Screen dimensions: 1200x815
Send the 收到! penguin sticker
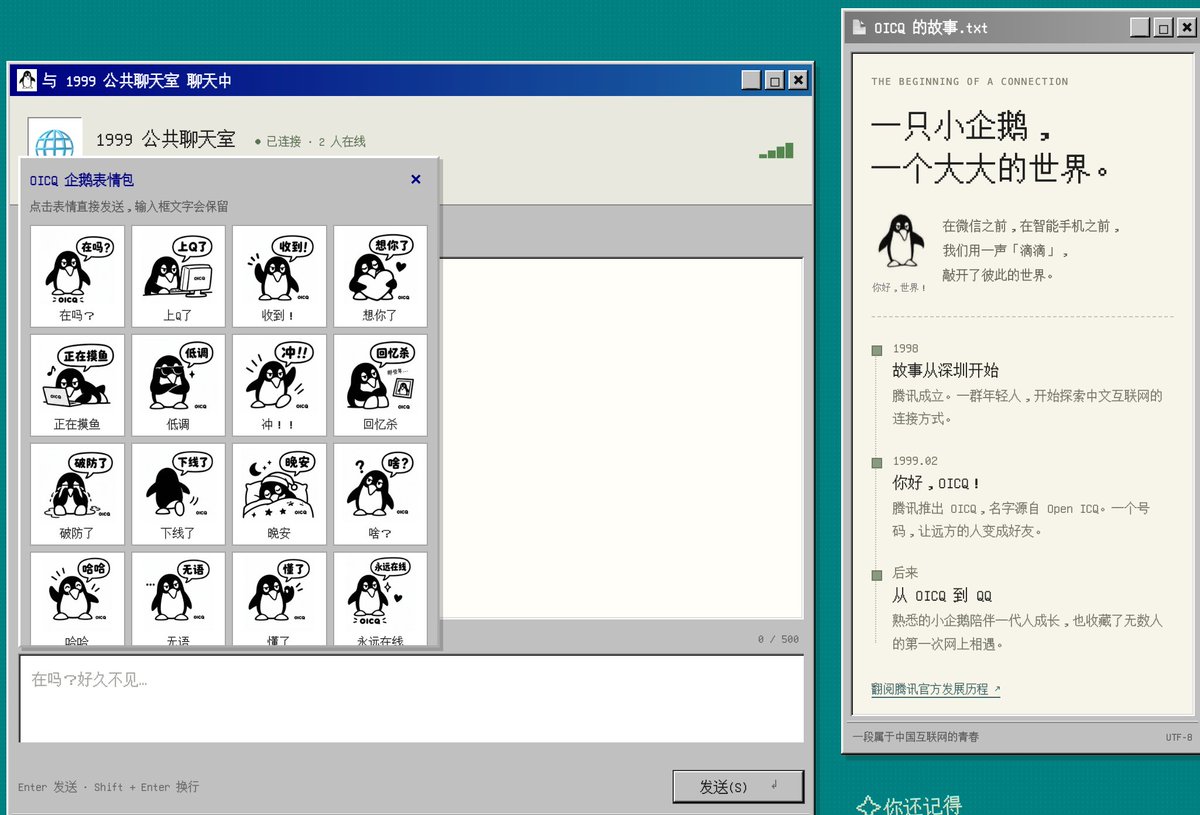click(279, 276)
